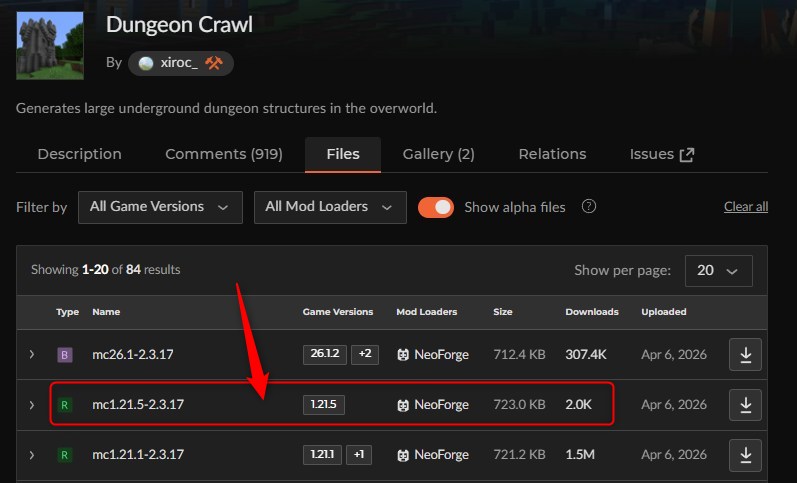Click the Type column header
The image size is (797, 483).
[68, 312]
